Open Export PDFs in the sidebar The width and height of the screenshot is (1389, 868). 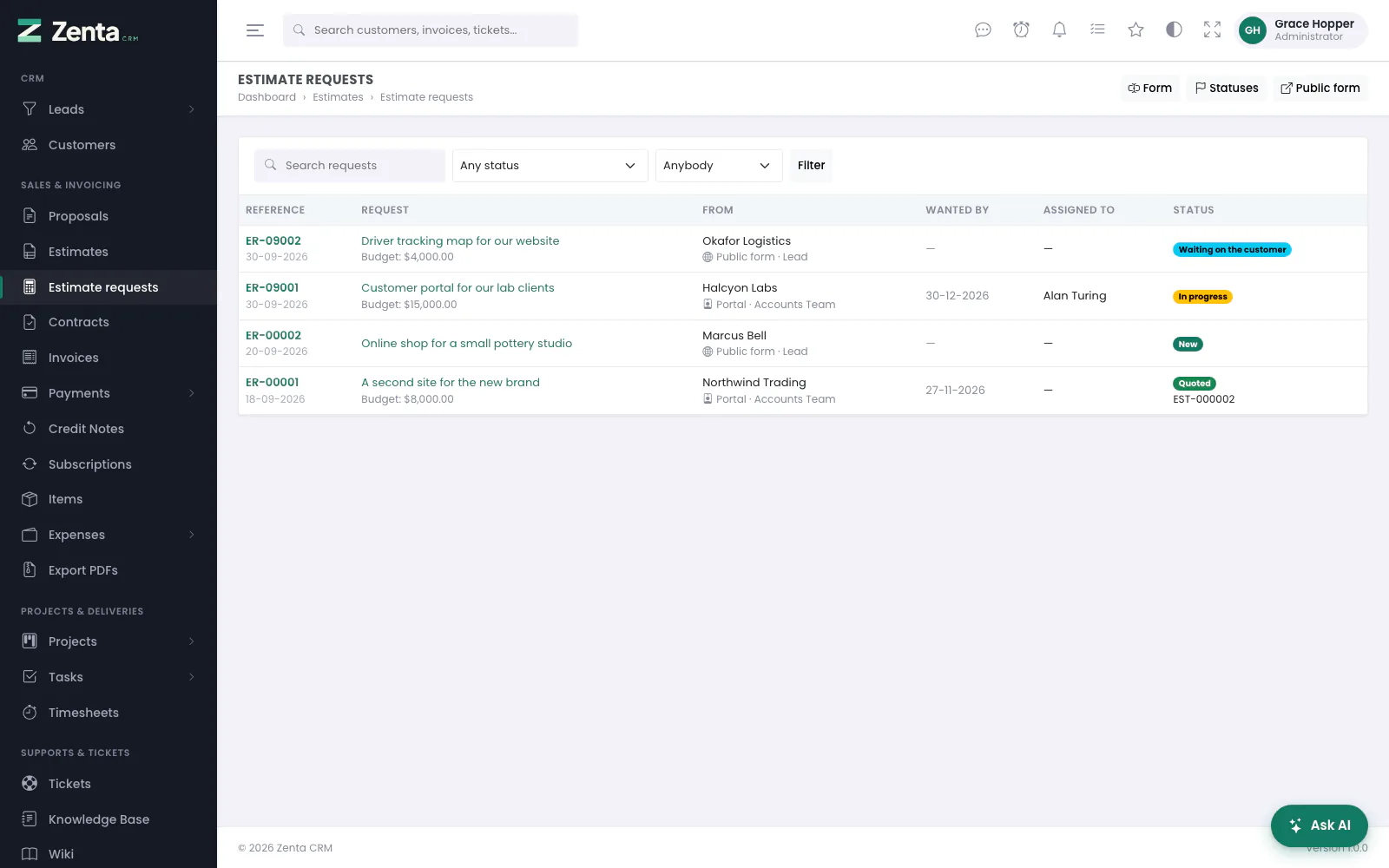pos(109,570)
